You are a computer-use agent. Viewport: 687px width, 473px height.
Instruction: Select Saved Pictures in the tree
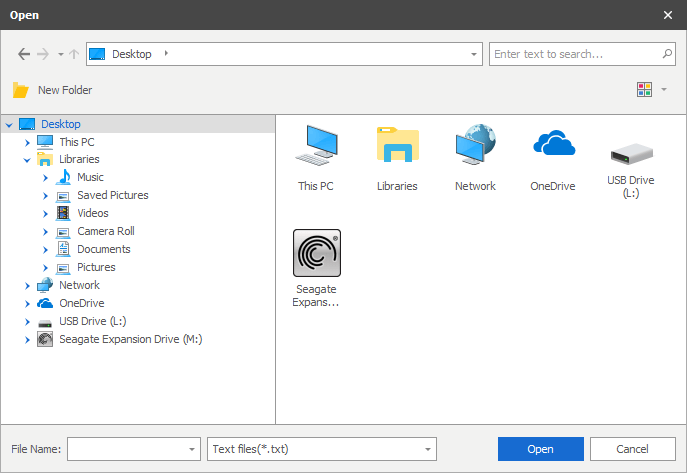[113, 195]
